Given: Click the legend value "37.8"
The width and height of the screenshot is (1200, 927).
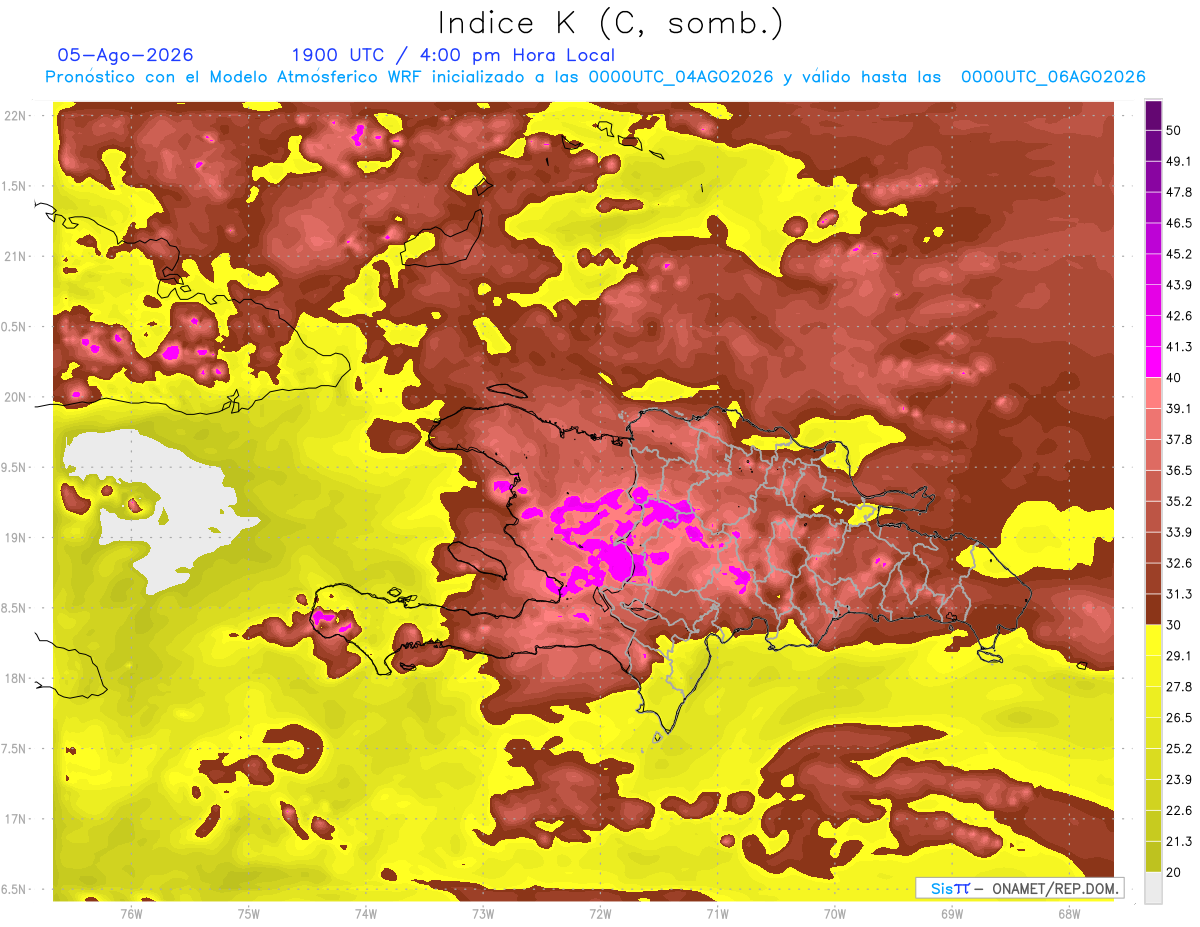Looking at the screenshot, I should pos(1178,439).
